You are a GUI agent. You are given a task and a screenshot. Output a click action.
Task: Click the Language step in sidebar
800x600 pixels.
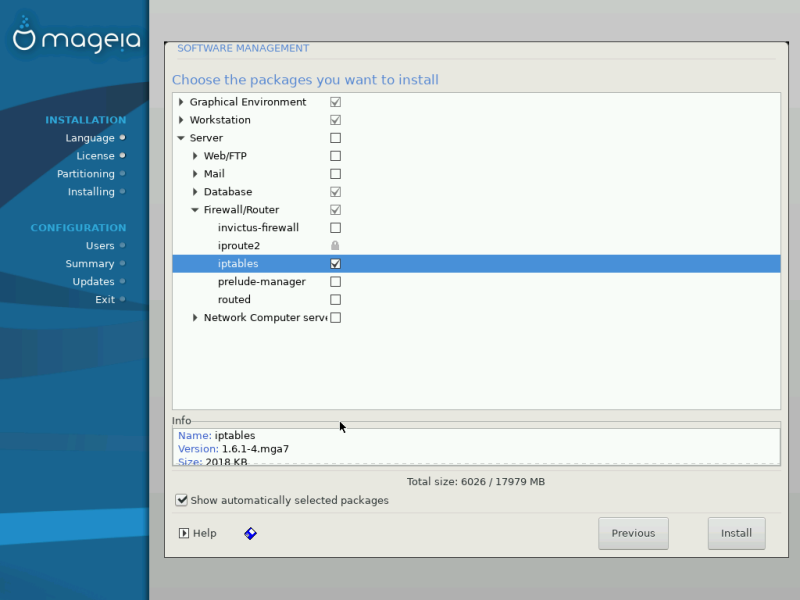pos(90,138)
